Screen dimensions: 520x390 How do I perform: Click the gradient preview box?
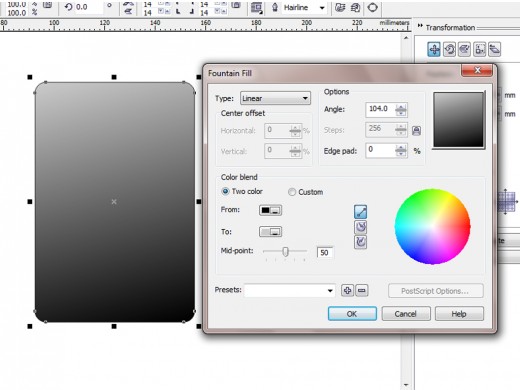point(459,120)
